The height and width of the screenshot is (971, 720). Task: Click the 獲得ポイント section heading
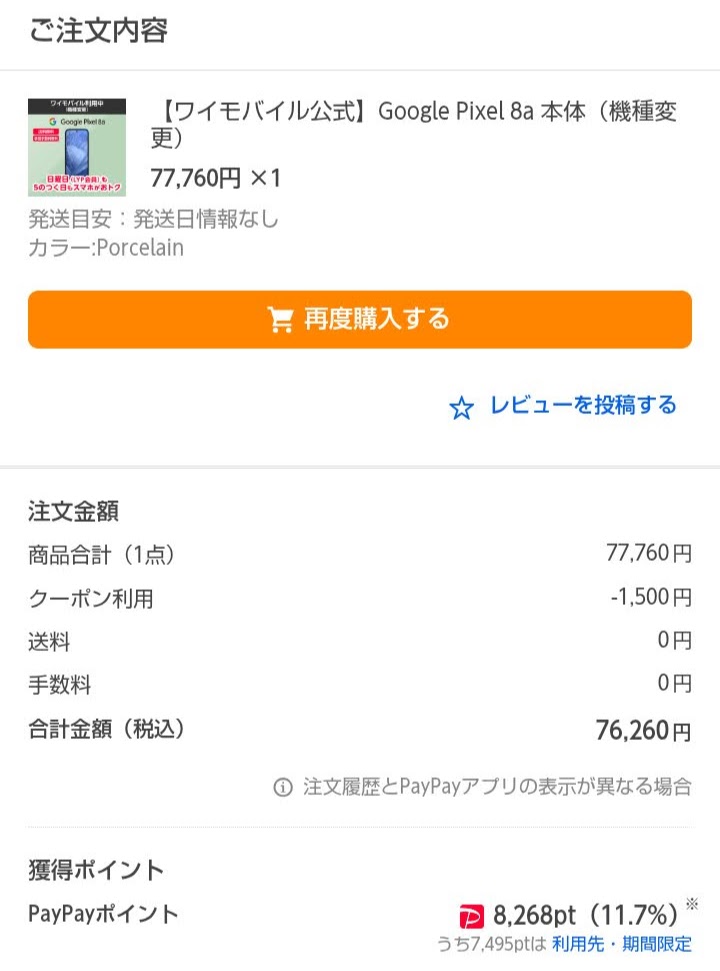pyautogui.click(x=96, y=870)
